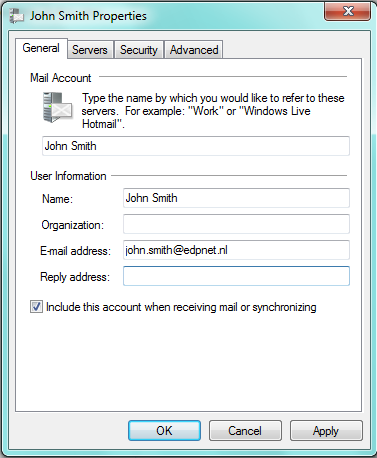Toggle include account when receiving mail checkbox
This screenshot has height=458, width=377.
pos(36,307)
